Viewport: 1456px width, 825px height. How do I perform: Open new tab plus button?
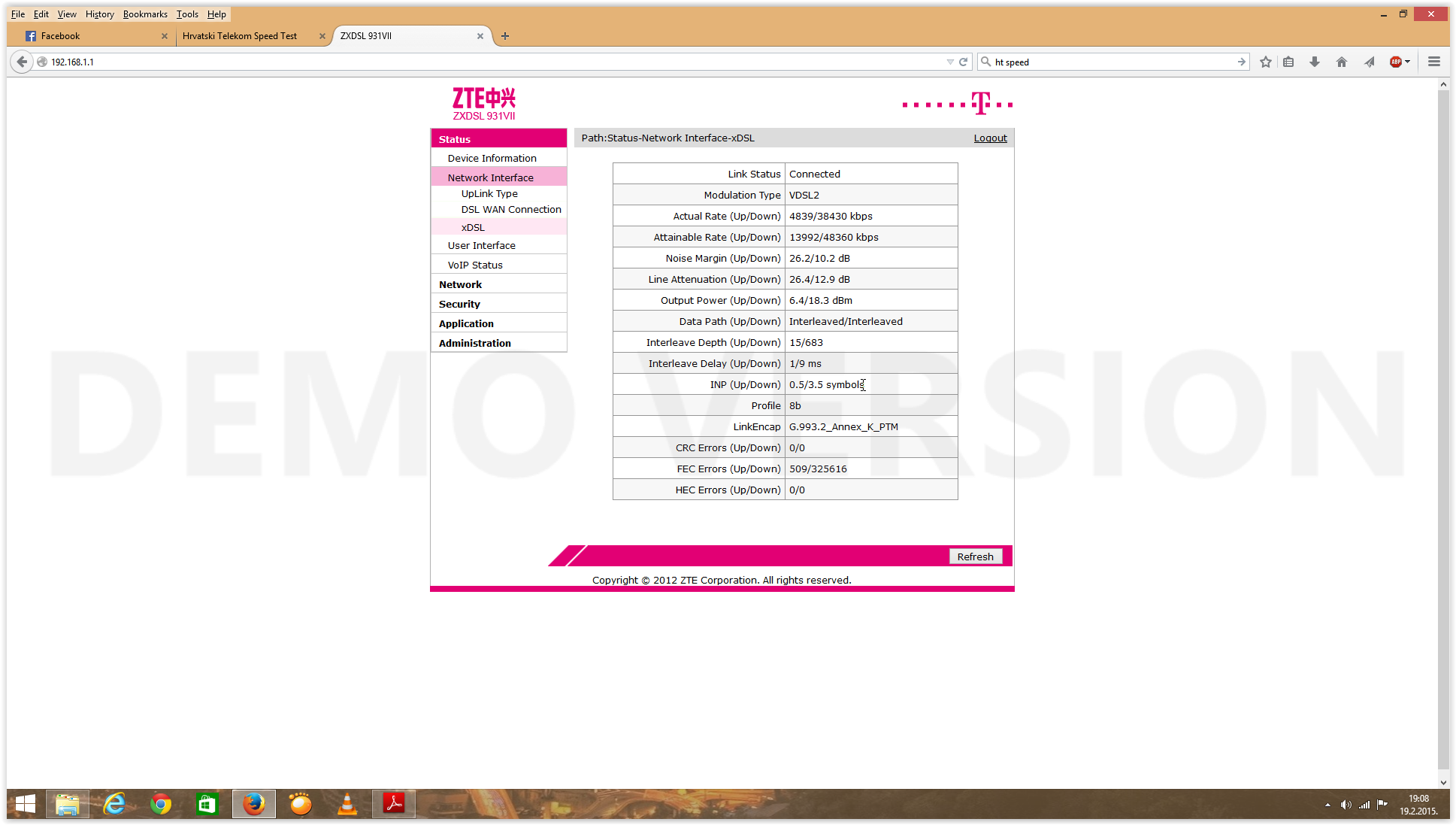(x=505, y=35)
